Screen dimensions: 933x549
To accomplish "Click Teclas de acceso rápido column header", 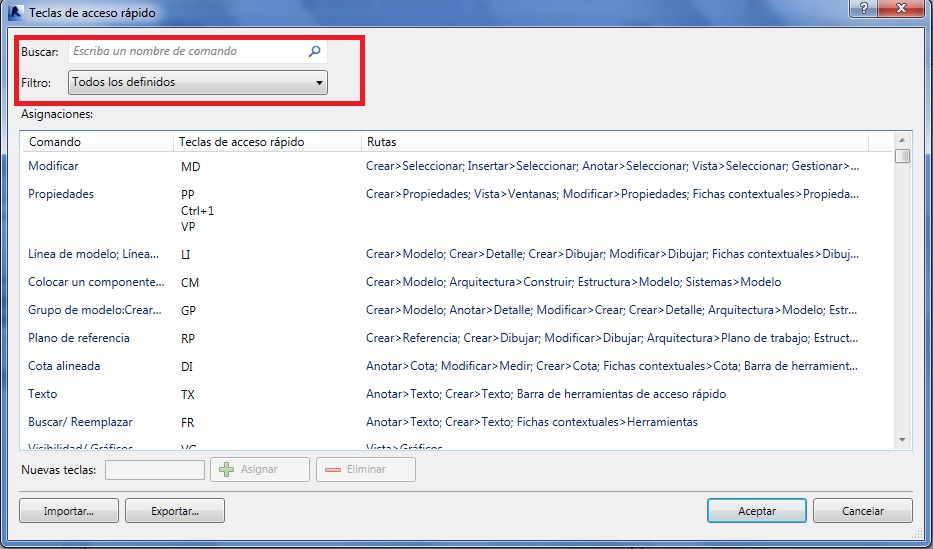I will click(265, 142).
